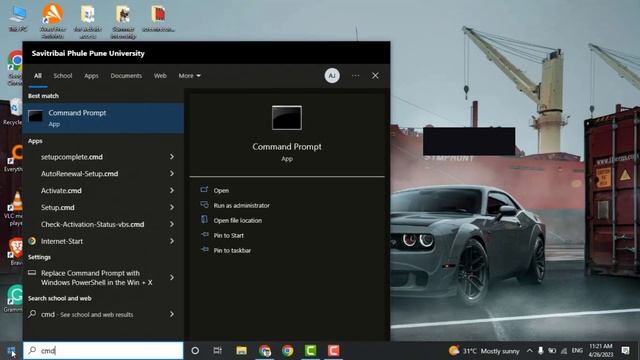Click the taskbar clock showing 11:21 AM
This screenshot has height=360, width=640.
(601, 351)
